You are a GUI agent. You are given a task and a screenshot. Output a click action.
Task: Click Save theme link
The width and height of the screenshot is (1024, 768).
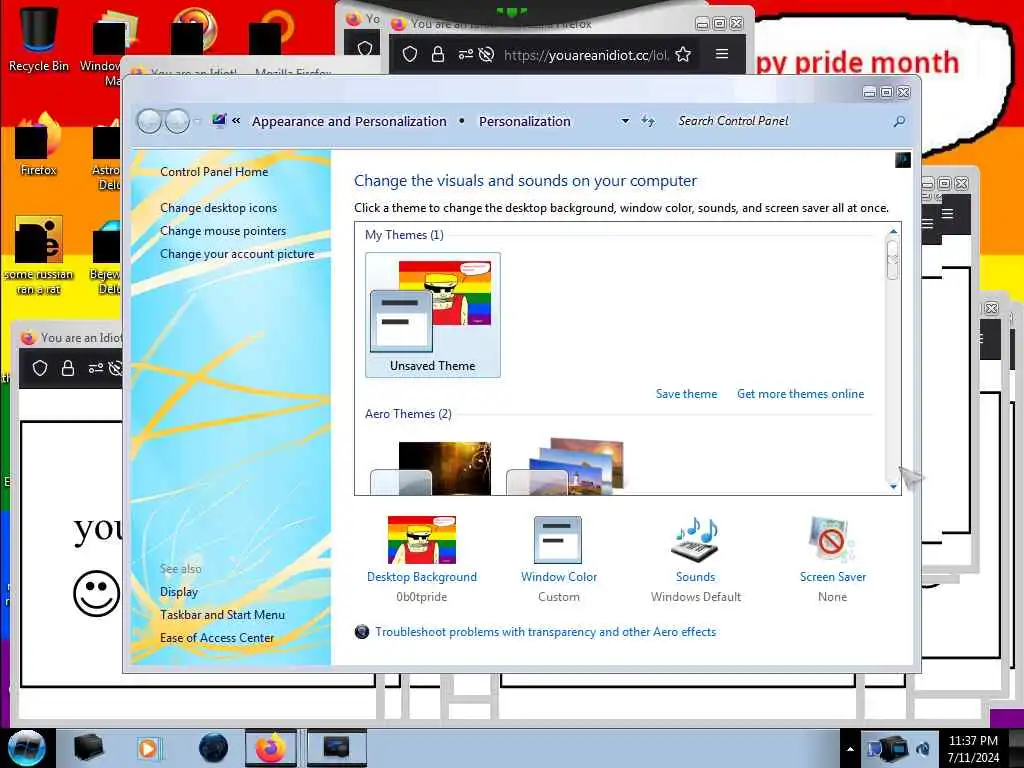pyautogui.click(x=686, y=394)
